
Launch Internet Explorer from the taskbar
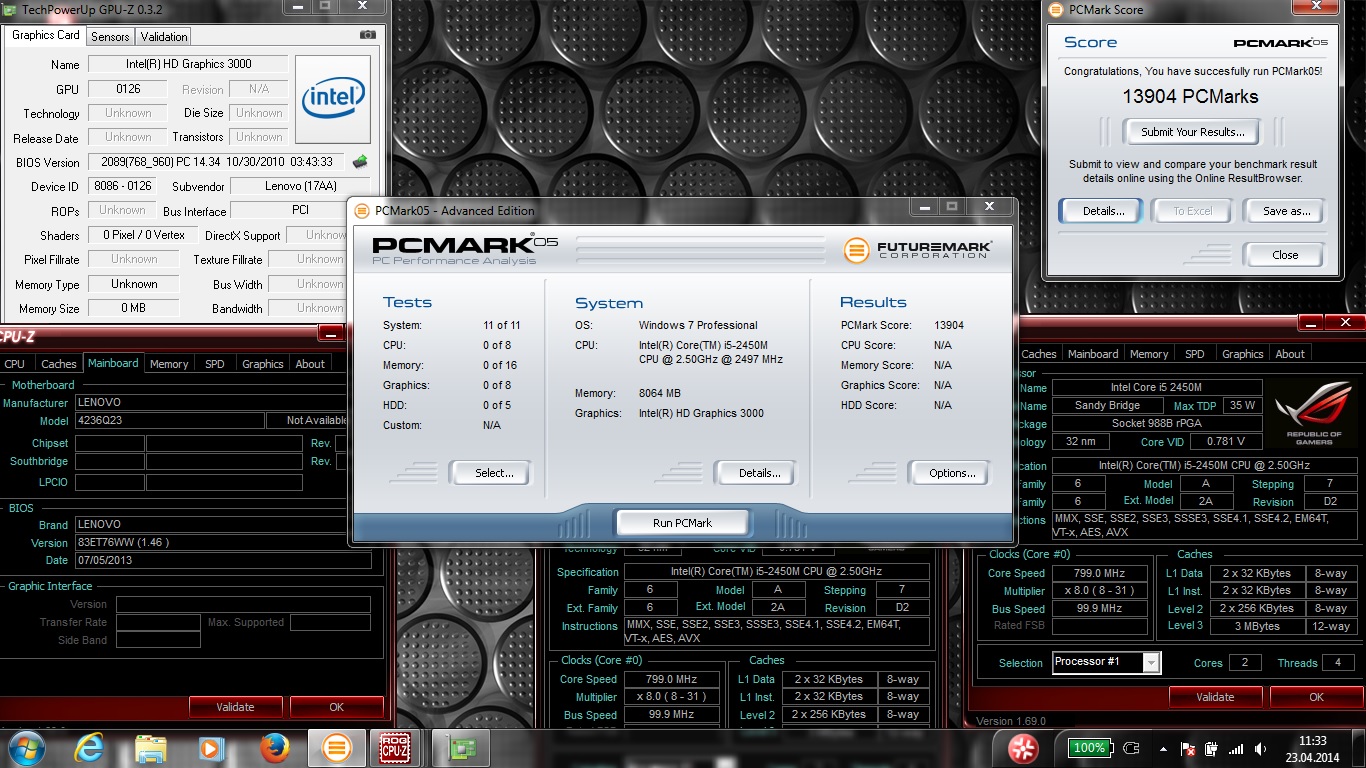88,747
